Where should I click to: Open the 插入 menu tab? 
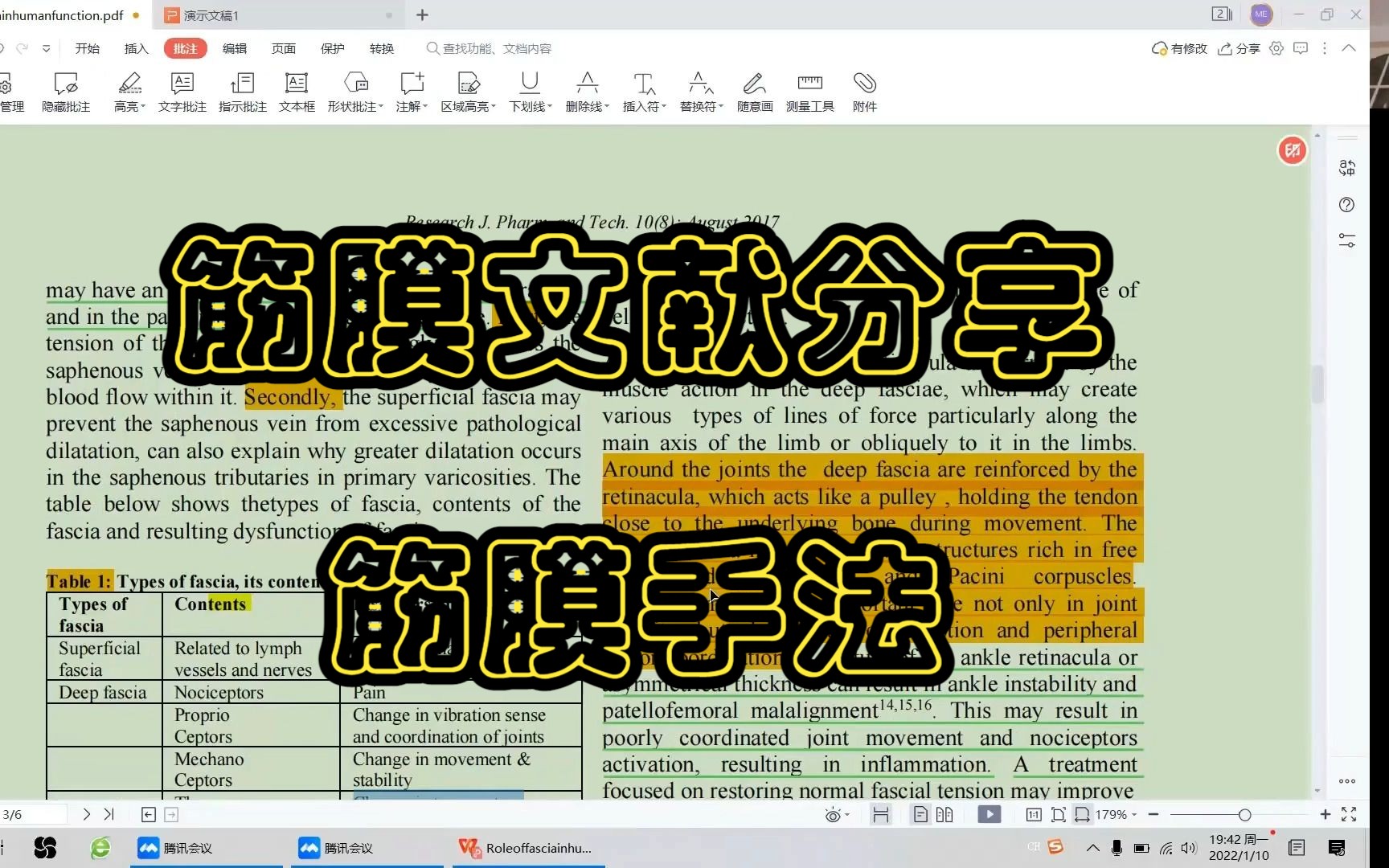[x=137, y=48]
